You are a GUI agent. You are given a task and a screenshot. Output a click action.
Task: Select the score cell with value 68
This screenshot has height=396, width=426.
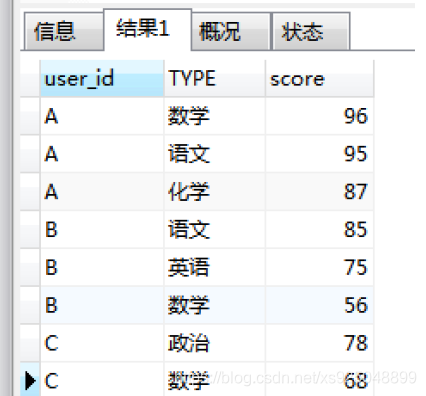pos(320,379)
